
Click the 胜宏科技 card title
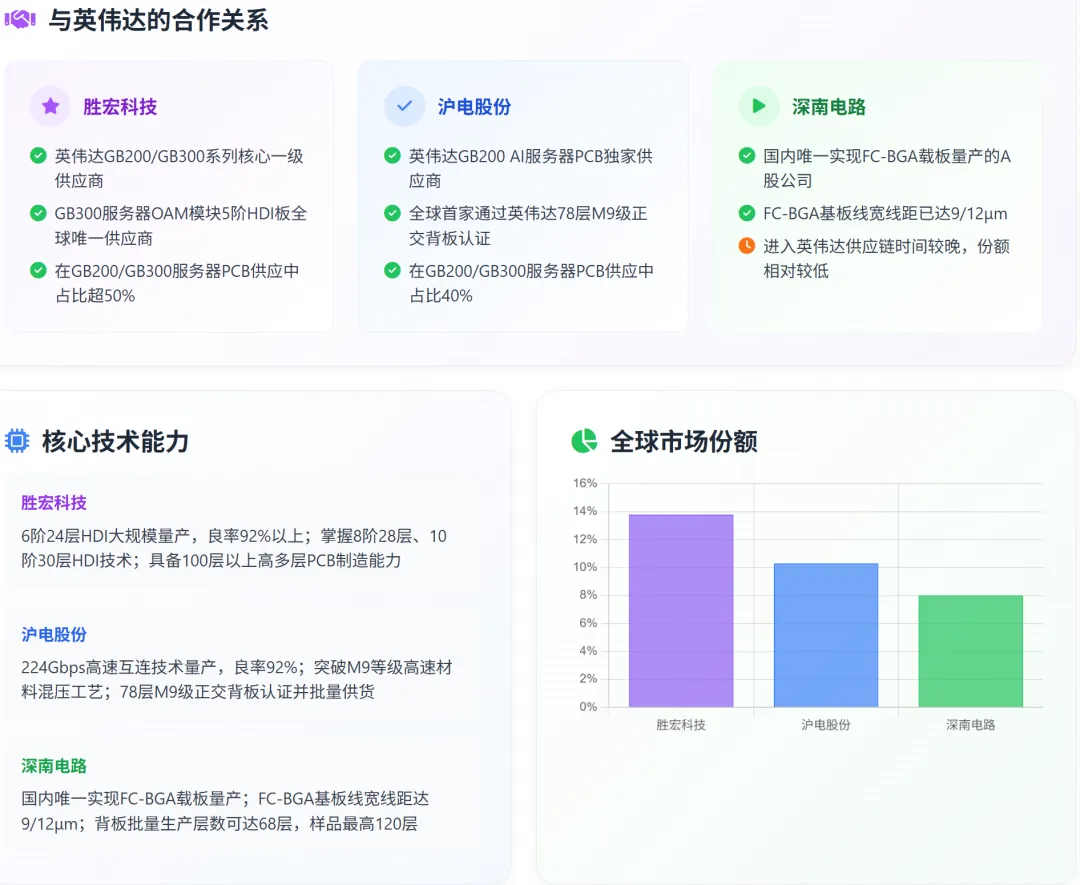click(x=120, y=107)
